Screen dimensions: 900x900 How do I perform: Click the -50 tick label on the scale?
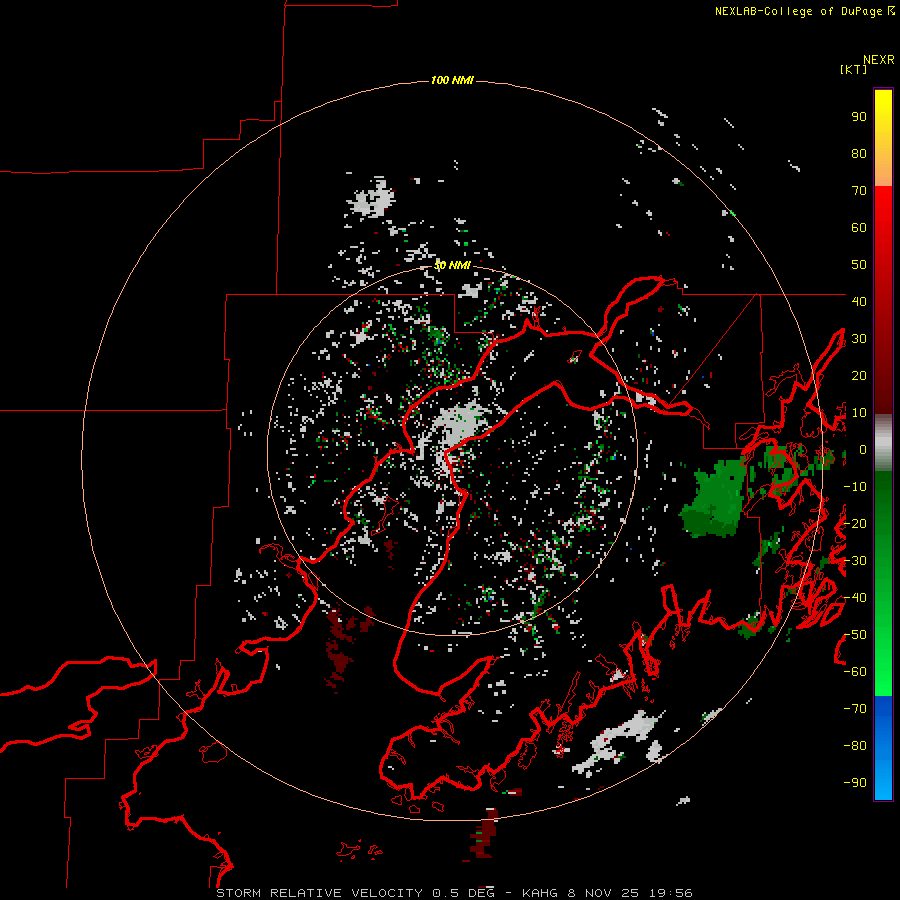(x=855, y=635)
